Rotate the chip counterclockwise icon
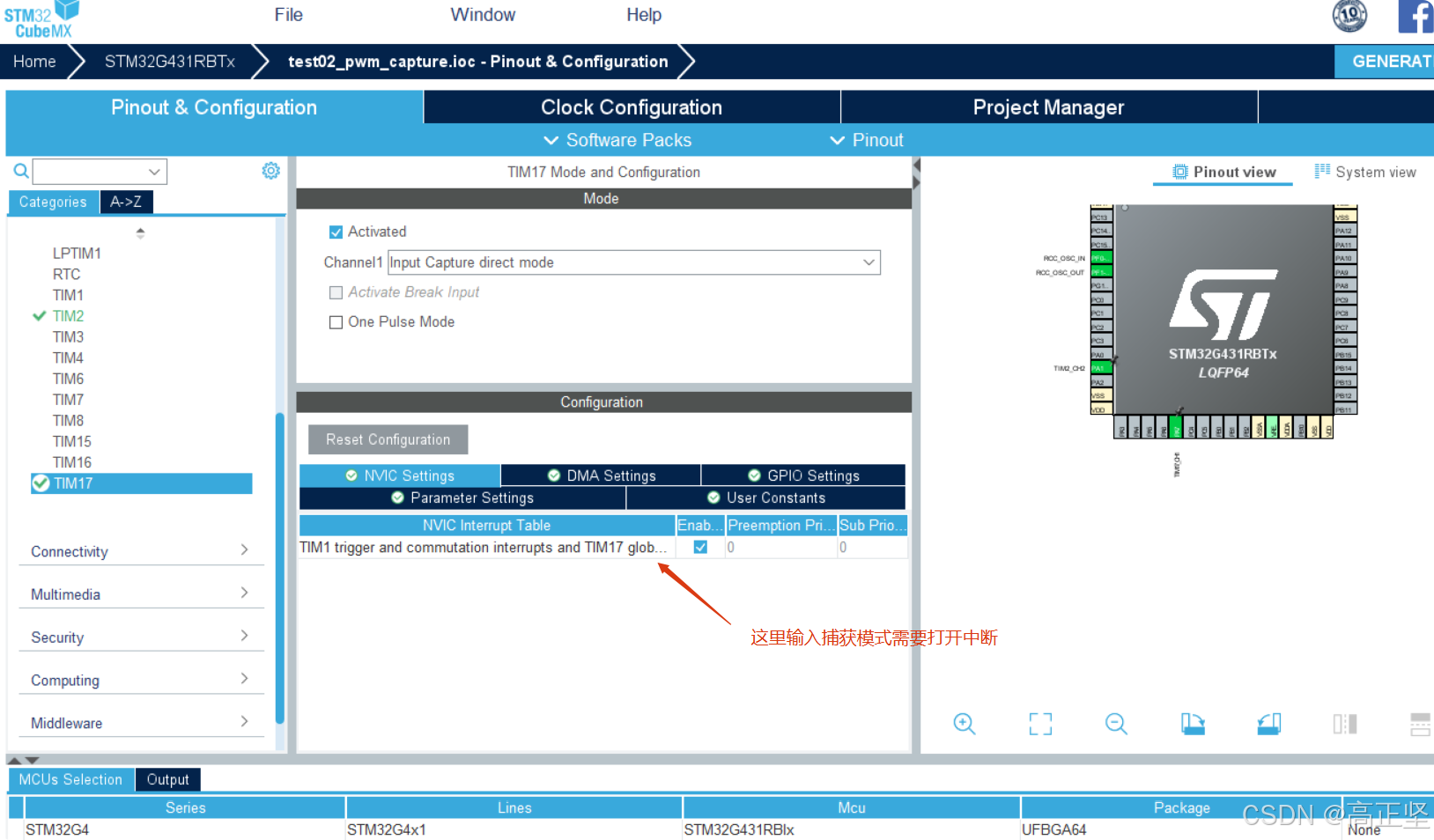Screen dimensions: 1434x840 point(1268,724)
